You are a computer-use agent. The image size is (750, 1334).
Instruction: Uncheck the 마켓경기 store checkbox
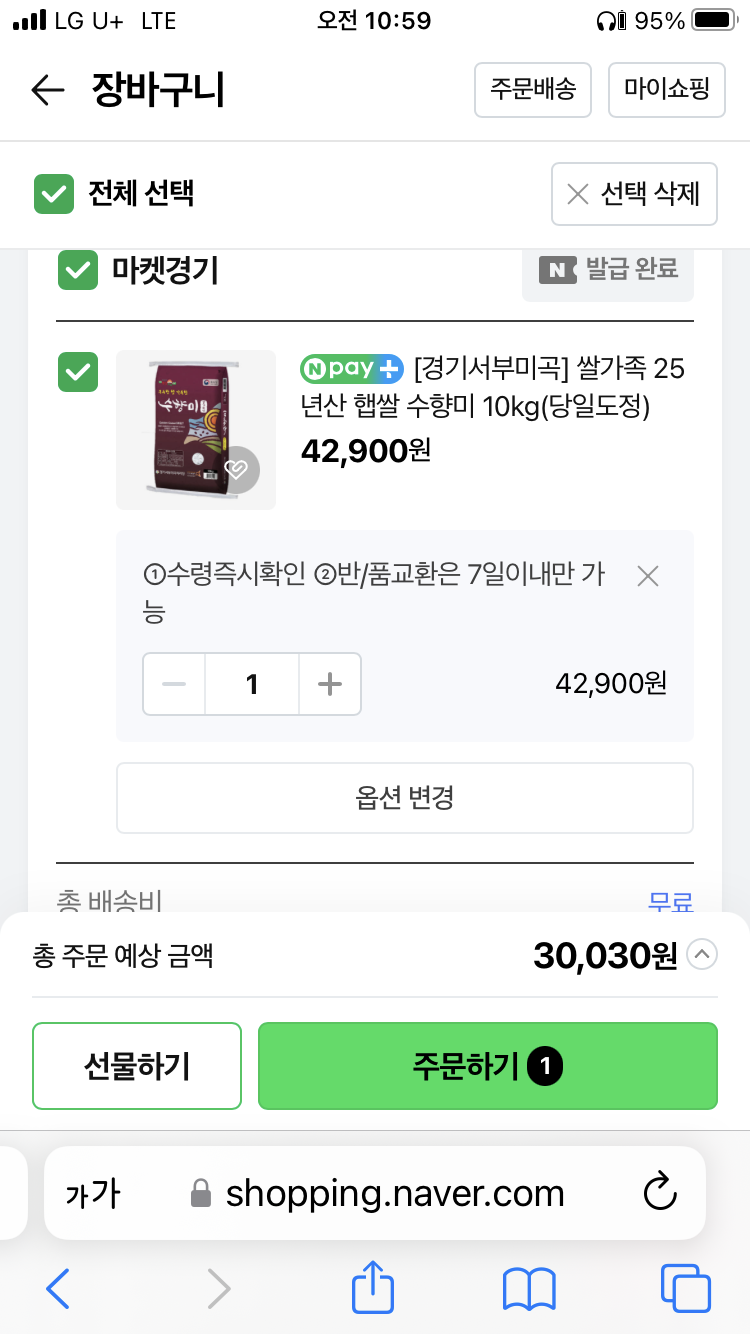[x=78, y=270]
